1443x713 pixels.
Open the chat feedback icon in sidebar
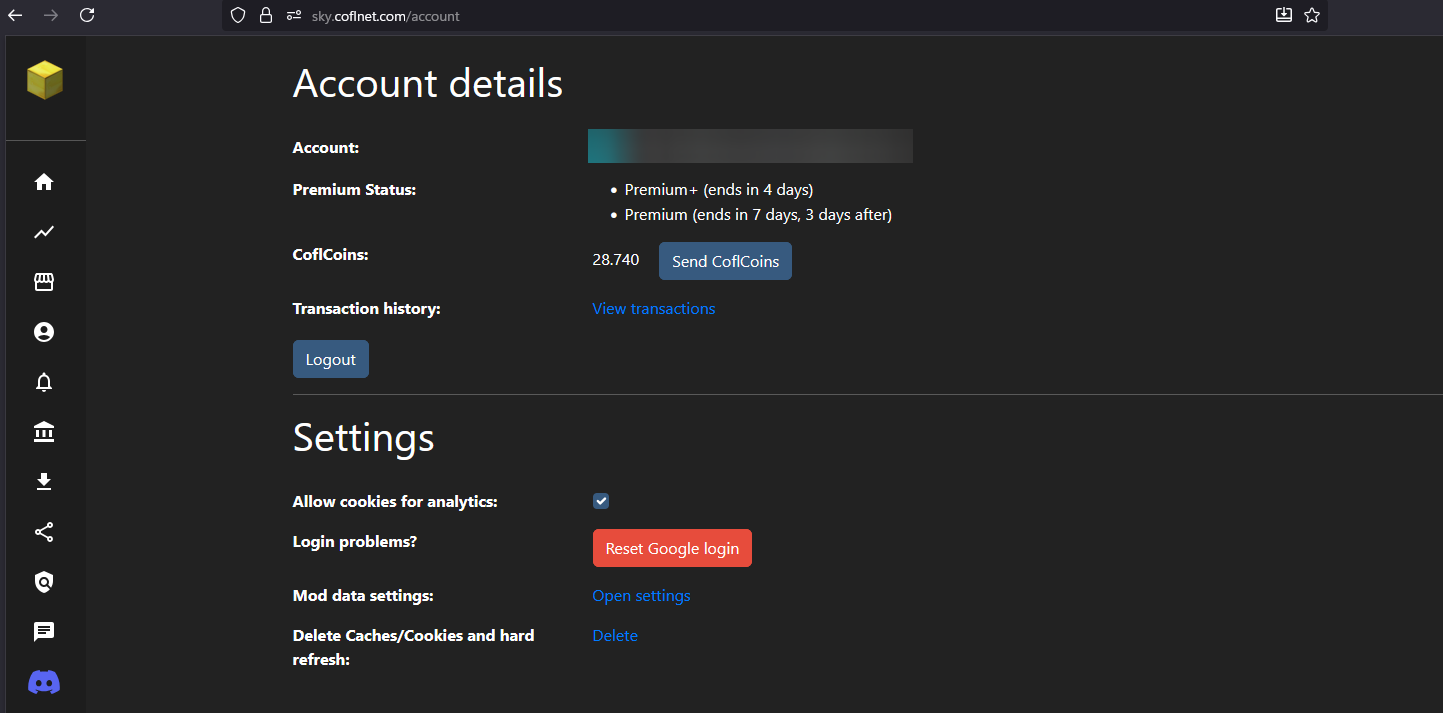click(44, 632)
